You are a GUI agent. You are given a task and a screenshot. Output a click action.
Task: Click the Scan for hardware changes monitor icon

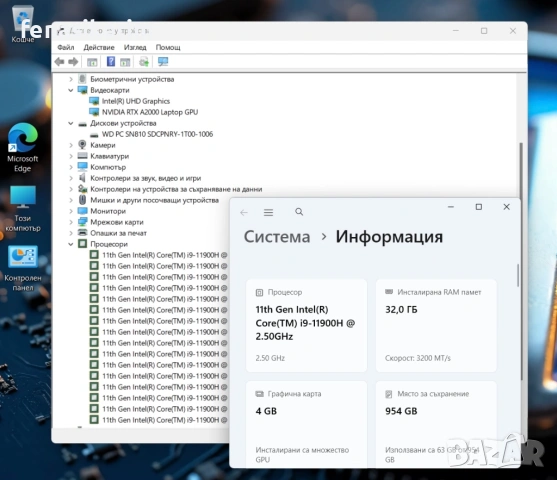[x=163, y=62]
